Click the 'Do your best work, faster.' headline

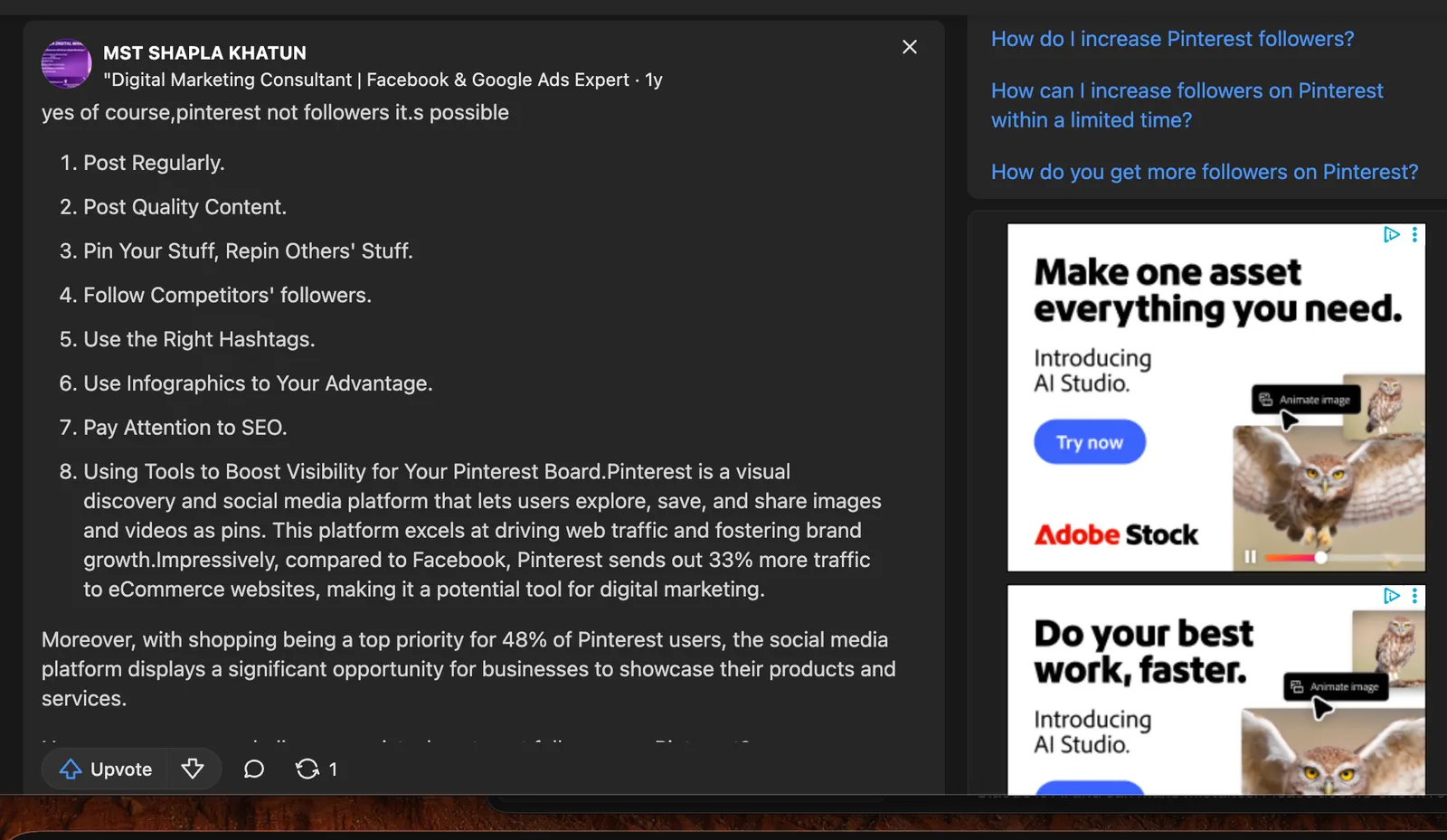(x=1143, y=652)
